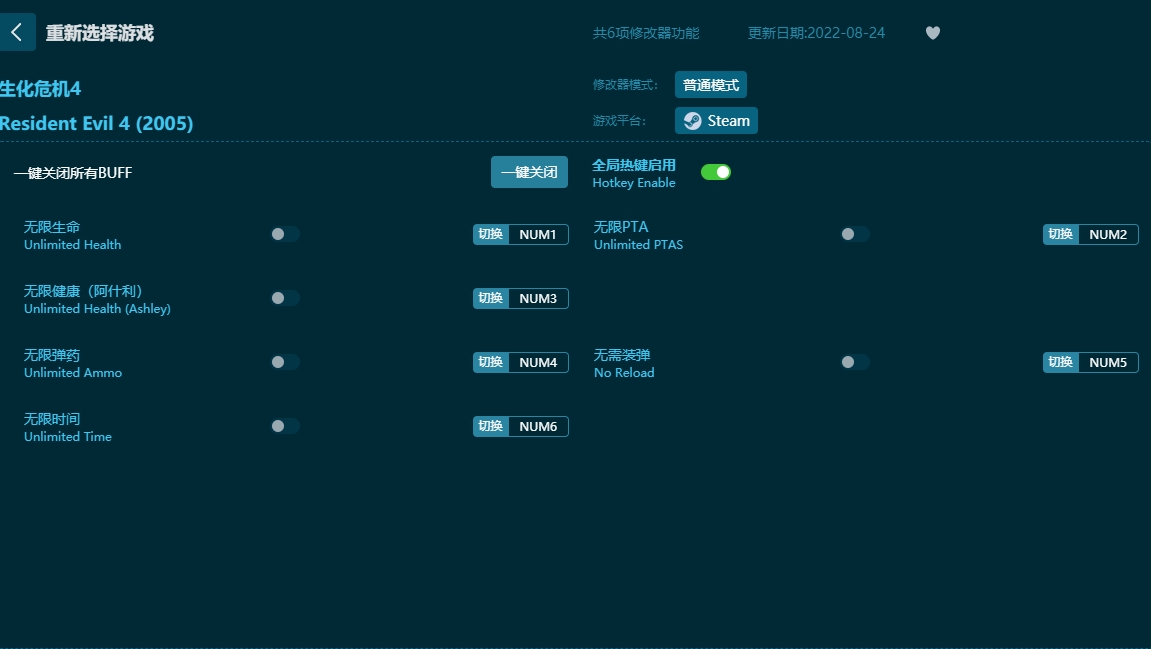
Task: Click the heart favorite icon
Action: click(x=932, y=33)
